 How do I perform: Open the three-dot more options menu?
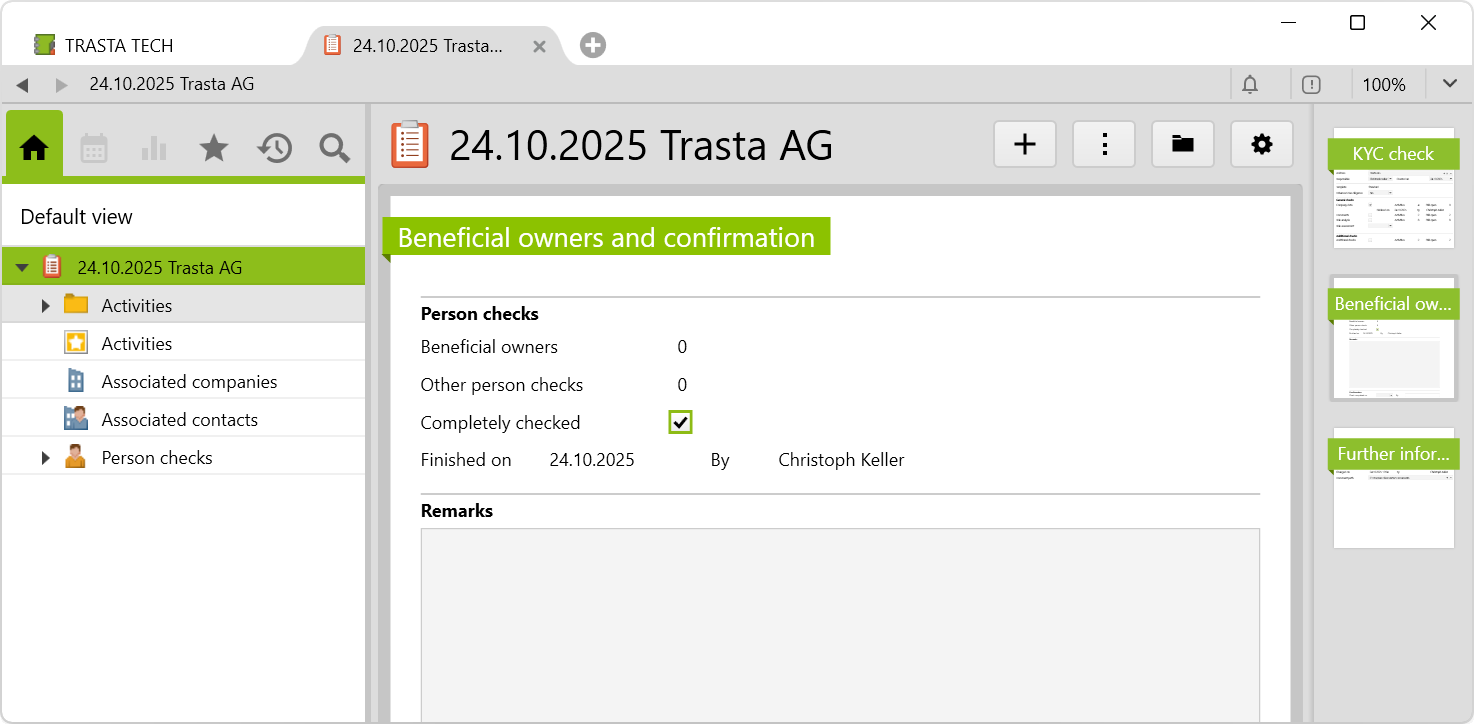tap(1104, 145)
